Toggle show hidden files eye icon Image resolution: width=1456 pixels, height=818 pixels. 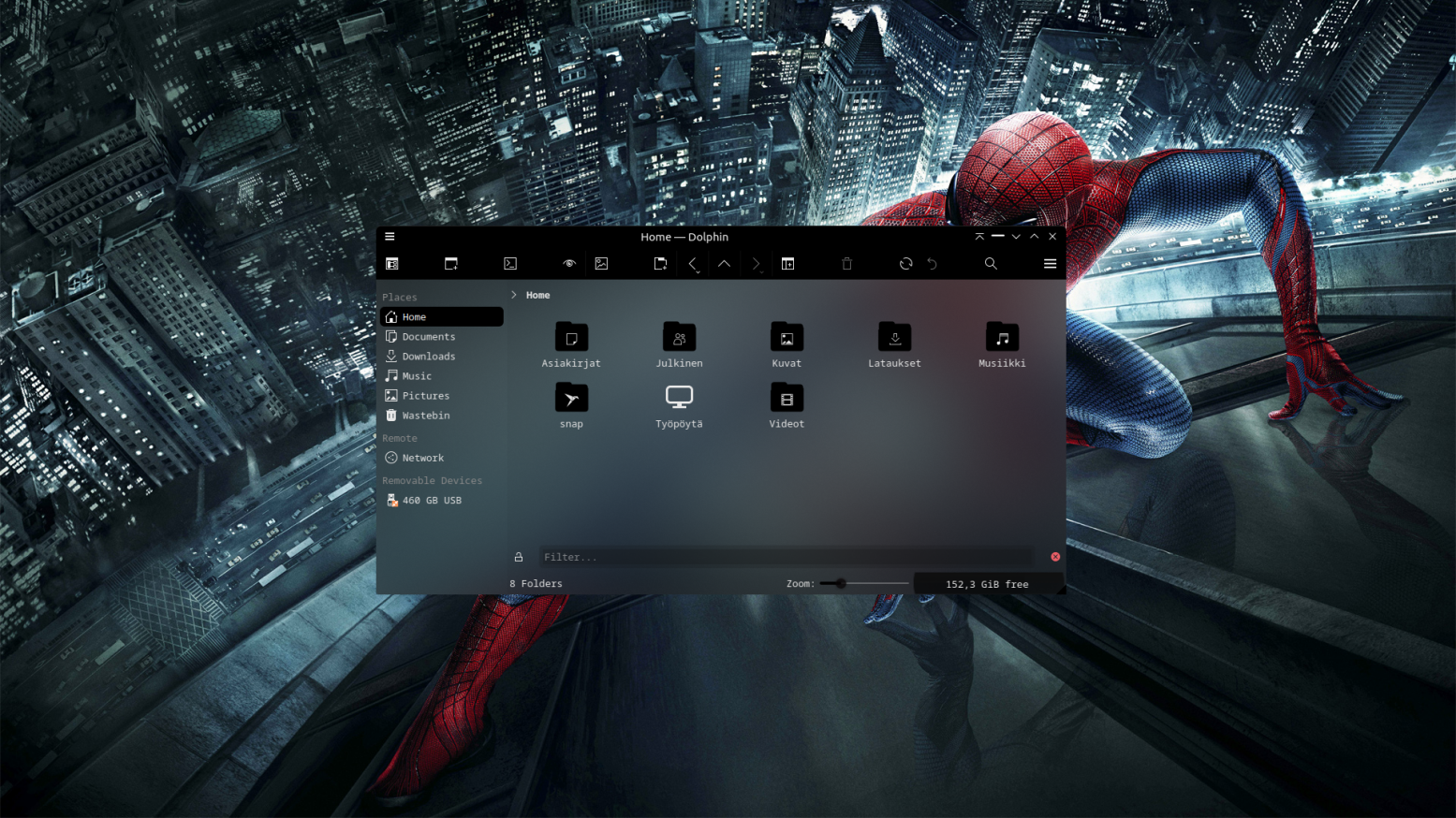pos(569,264)
